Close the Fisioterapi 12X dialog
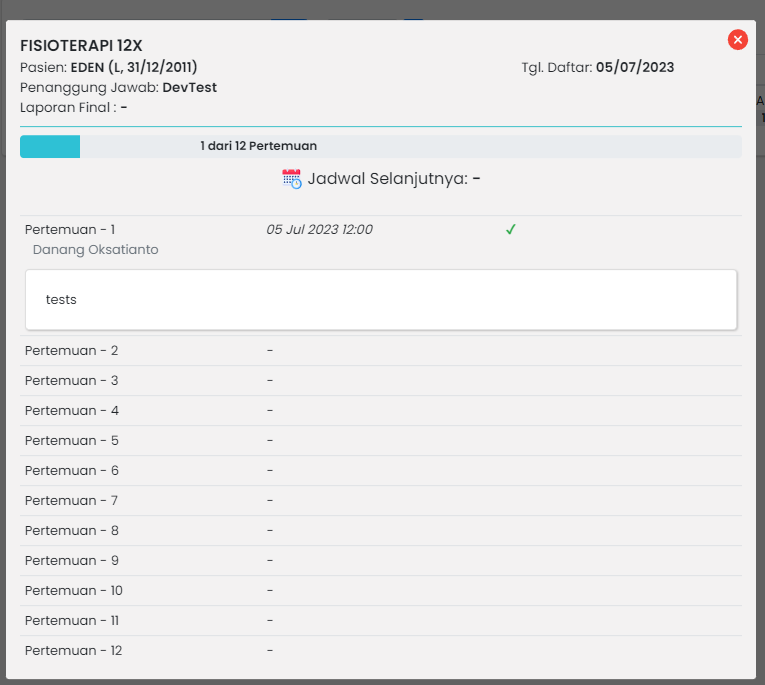 (738, 40)
